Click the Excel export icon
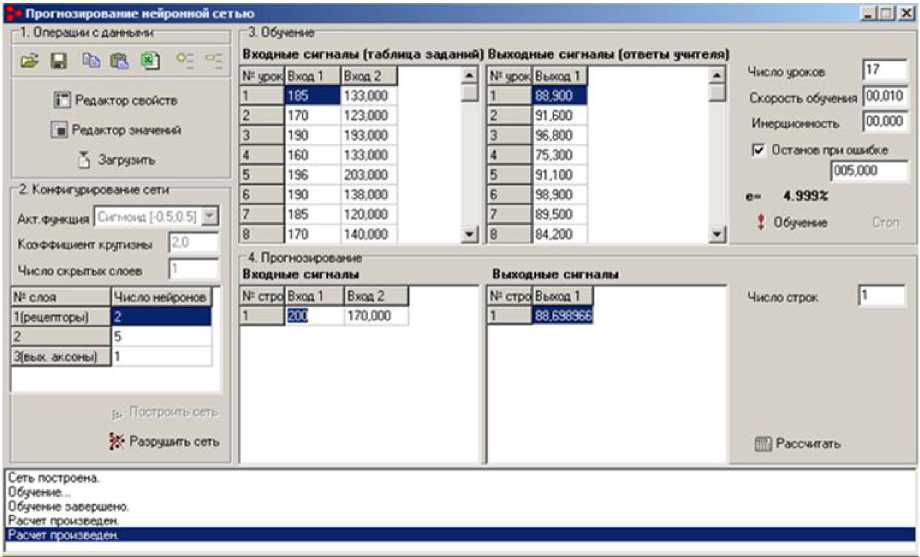Image resolution: width=920 pixels, height=557 pixels. (150, 60)
